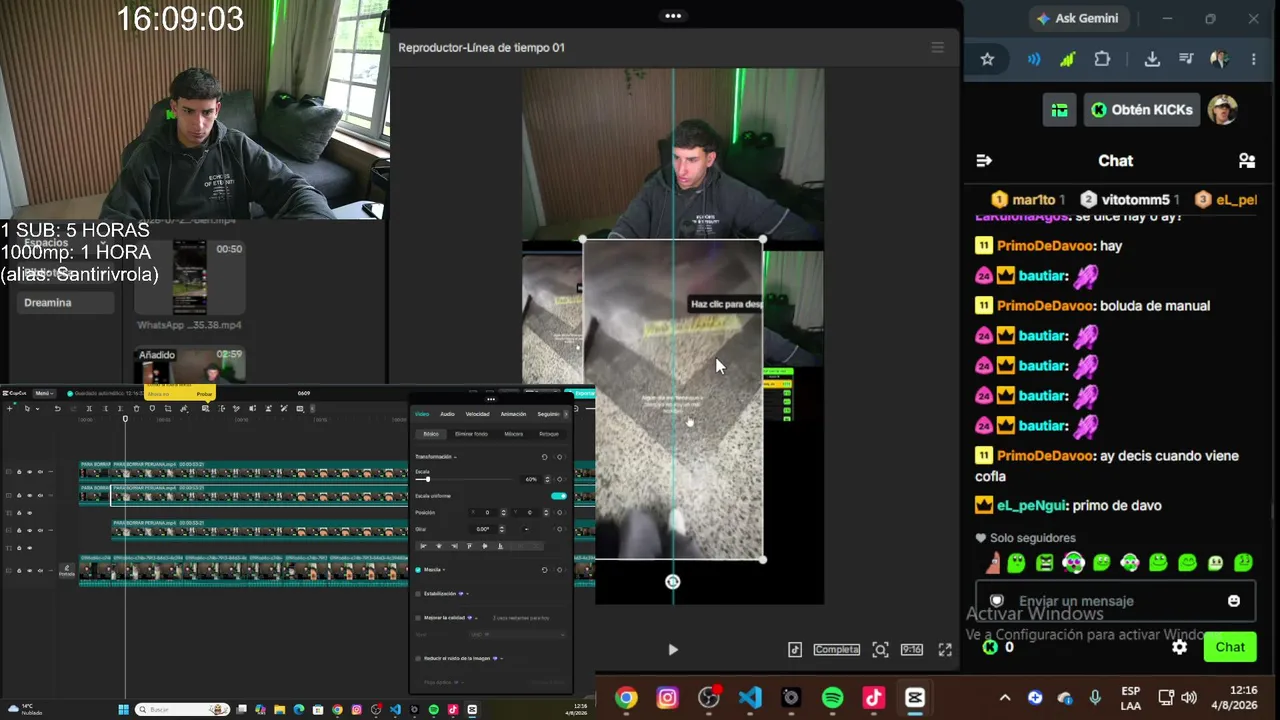
Task: Align clip to top edge
Action: 469,546
